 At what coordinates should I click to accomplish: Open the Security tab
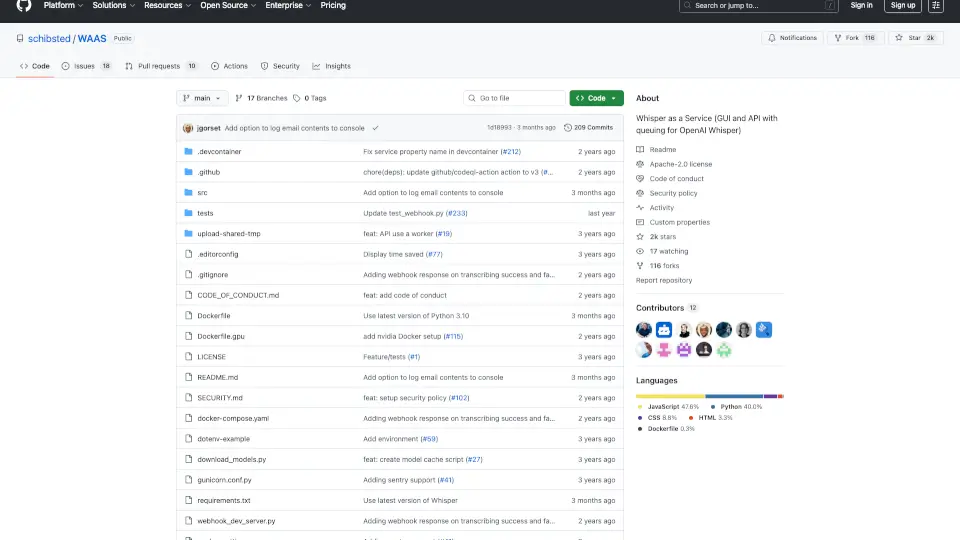[x=280, y=66]
